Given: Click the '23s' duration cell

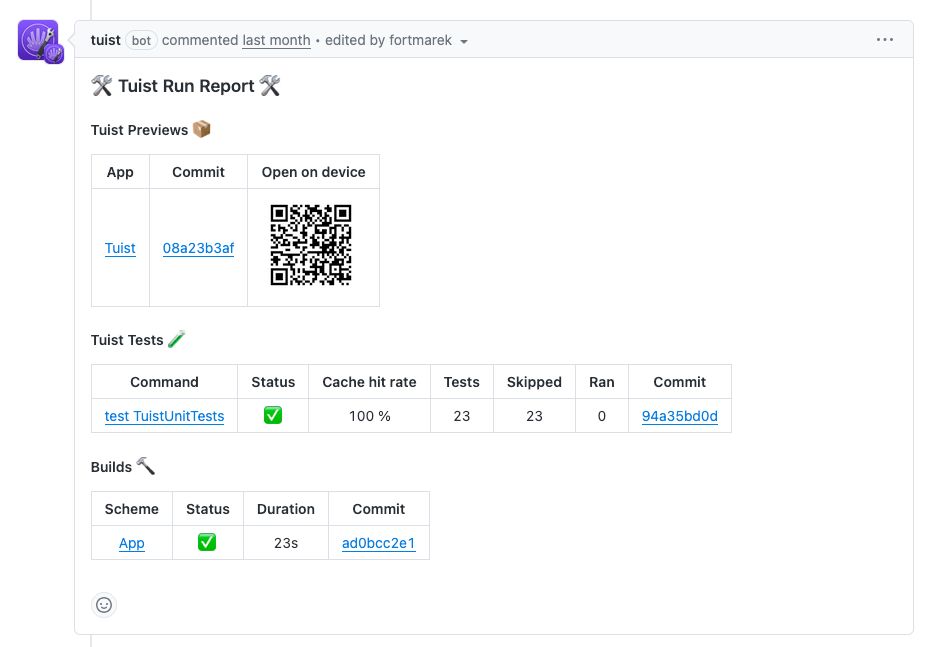Looking at the screenshot, I should tap(286, 543).
